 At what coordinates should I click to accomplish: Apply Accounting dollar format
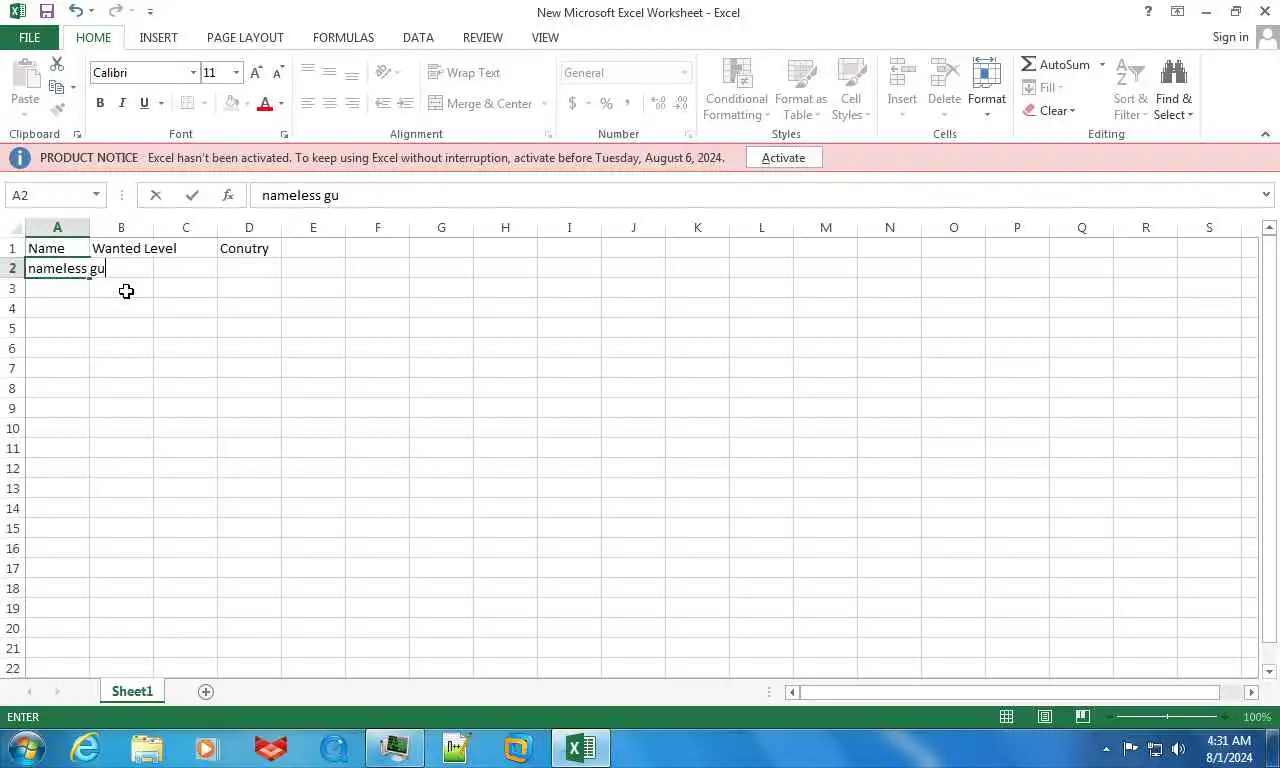572,103
